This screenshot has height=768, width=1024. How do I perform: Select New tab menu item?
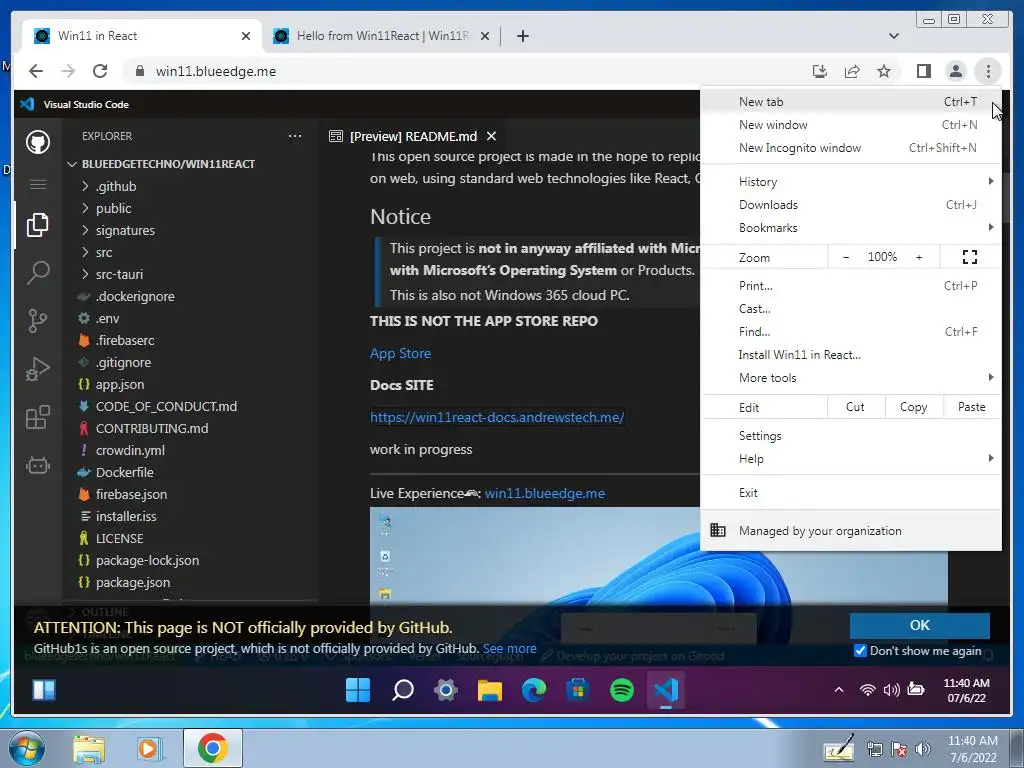coord(851,102)
